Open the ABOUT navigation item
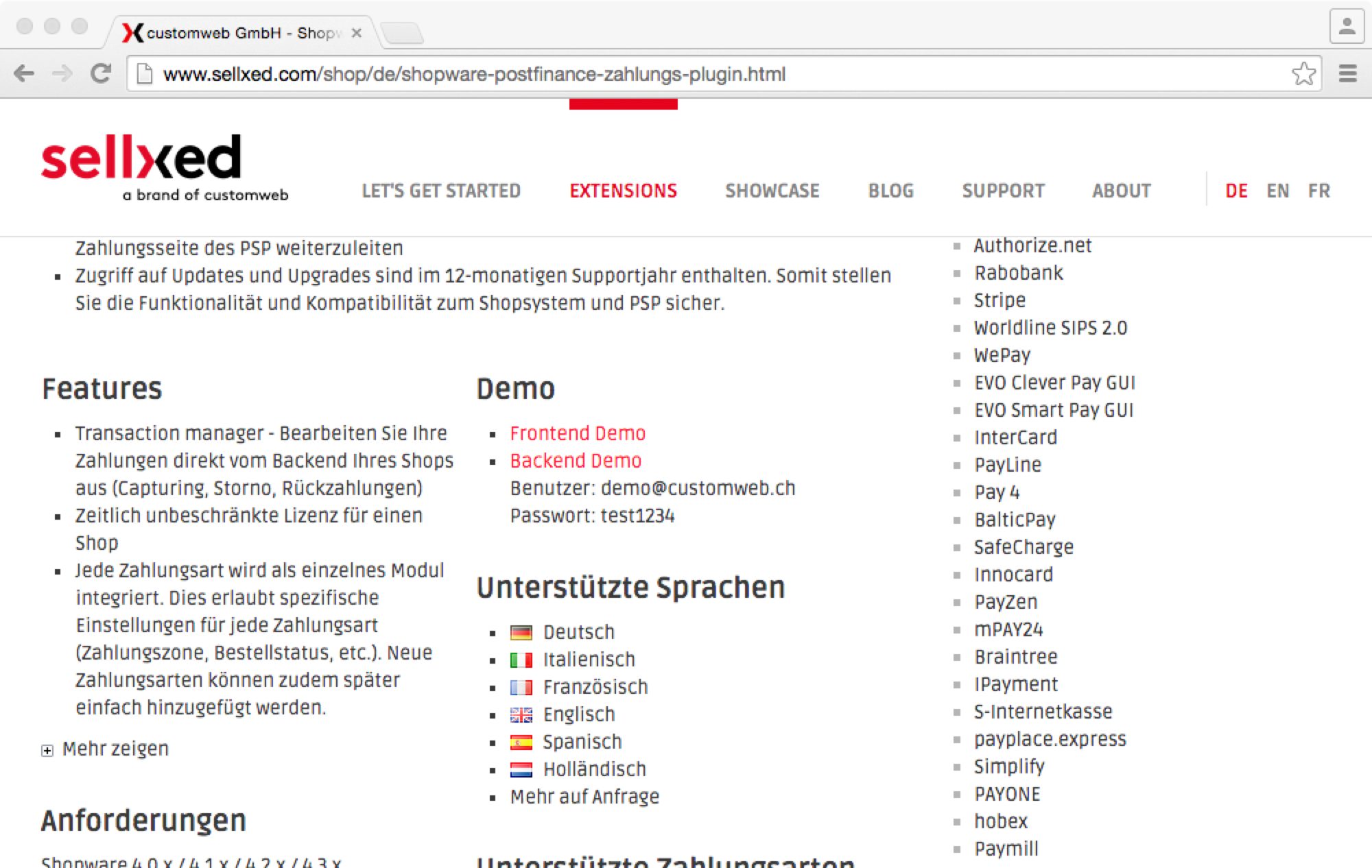1372x868 pixels. coord(1122,191)
